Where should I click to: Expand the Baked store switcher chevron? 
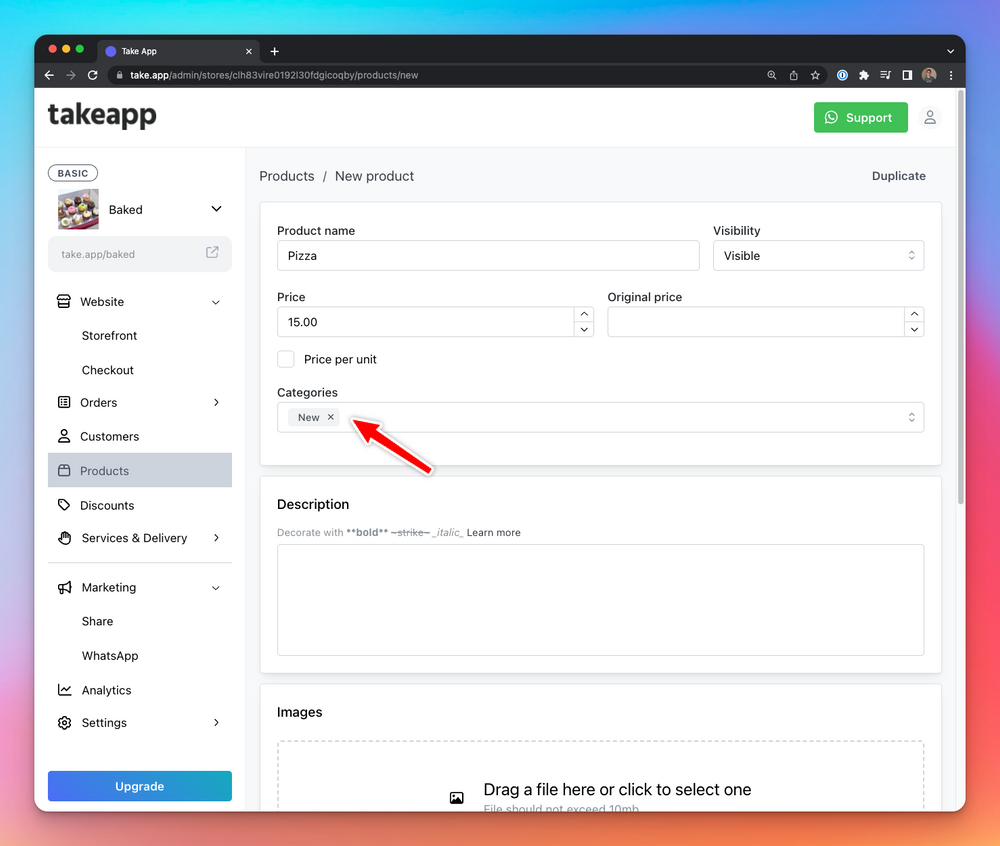pyautogui.click(x=216, y=209)
